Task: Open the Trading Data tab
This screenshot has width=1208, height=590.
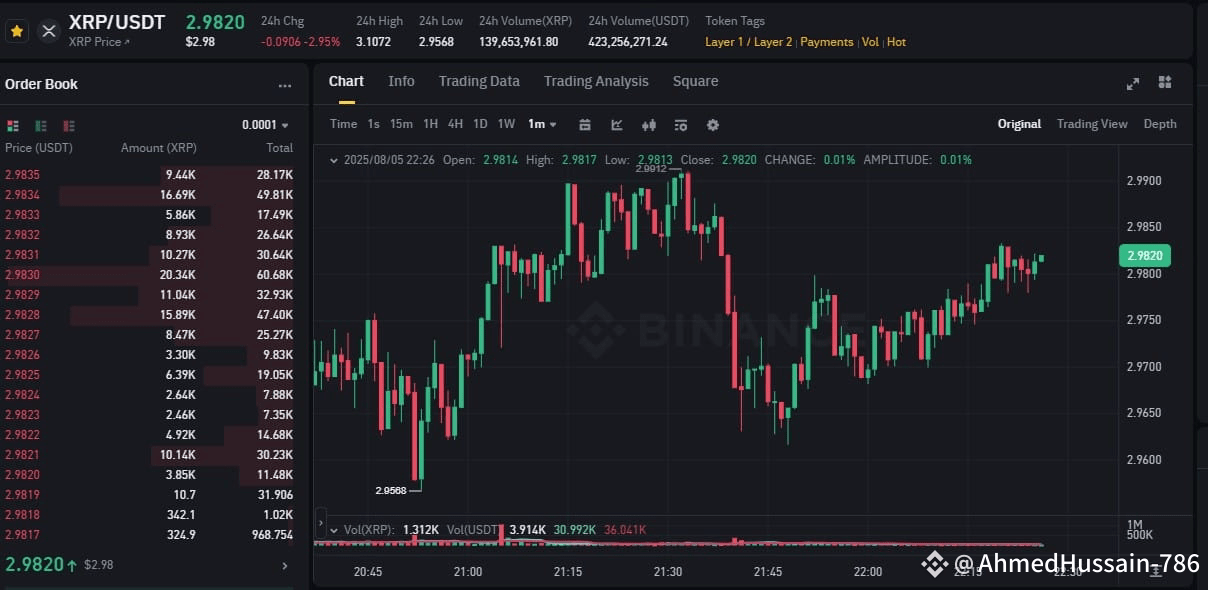Action: [479, 81]
